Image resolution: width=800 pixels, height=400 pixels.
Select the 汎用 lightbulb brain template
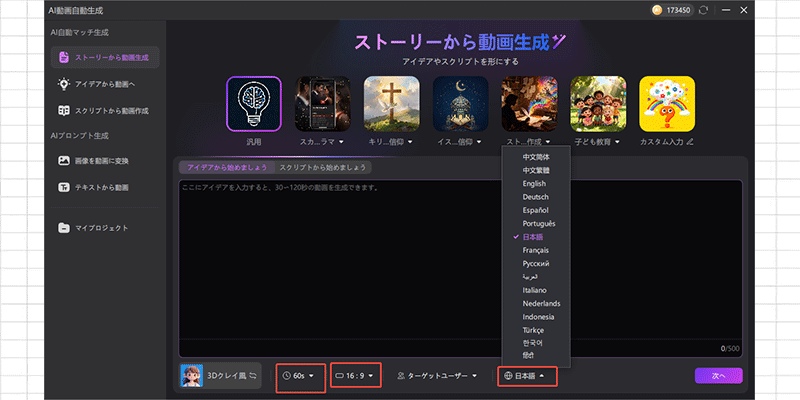tap(254, 104)
